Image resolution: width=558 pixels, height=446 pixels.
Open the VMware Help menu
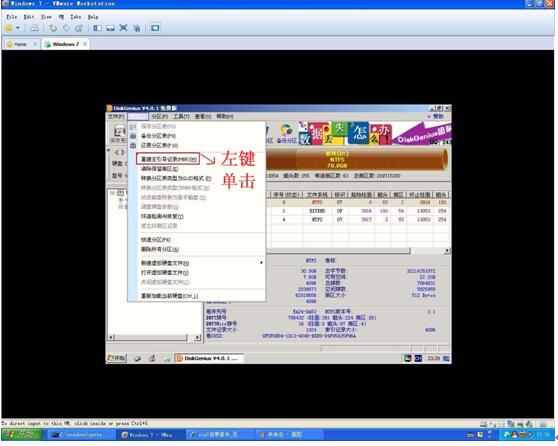pos(93,17)
